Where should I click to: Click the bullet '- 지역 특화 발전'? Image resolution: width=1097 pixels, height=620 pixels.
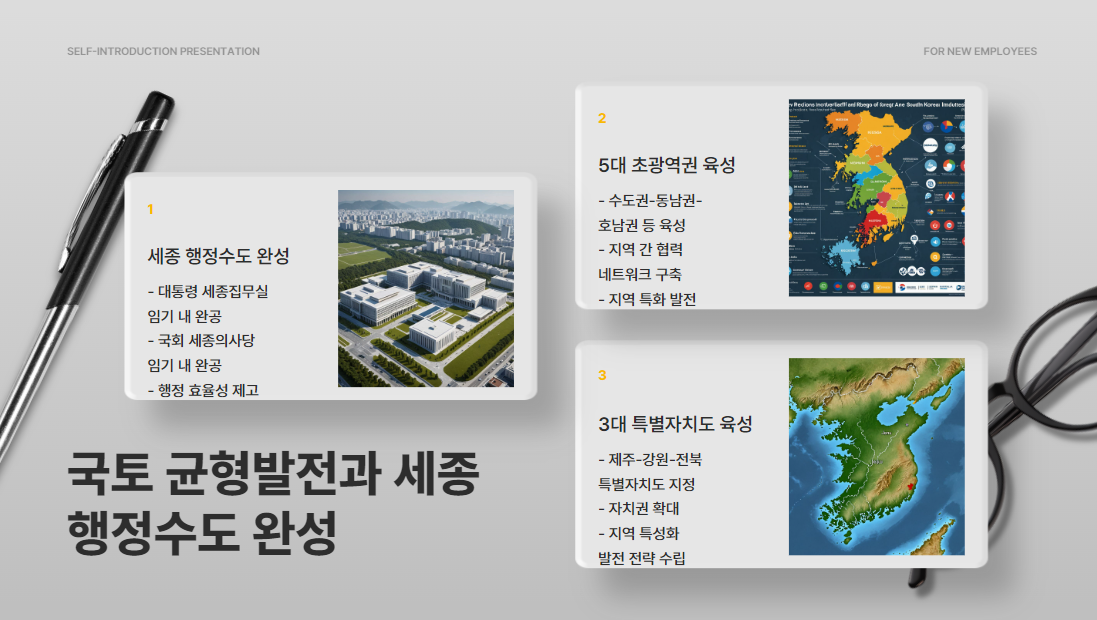647,299
